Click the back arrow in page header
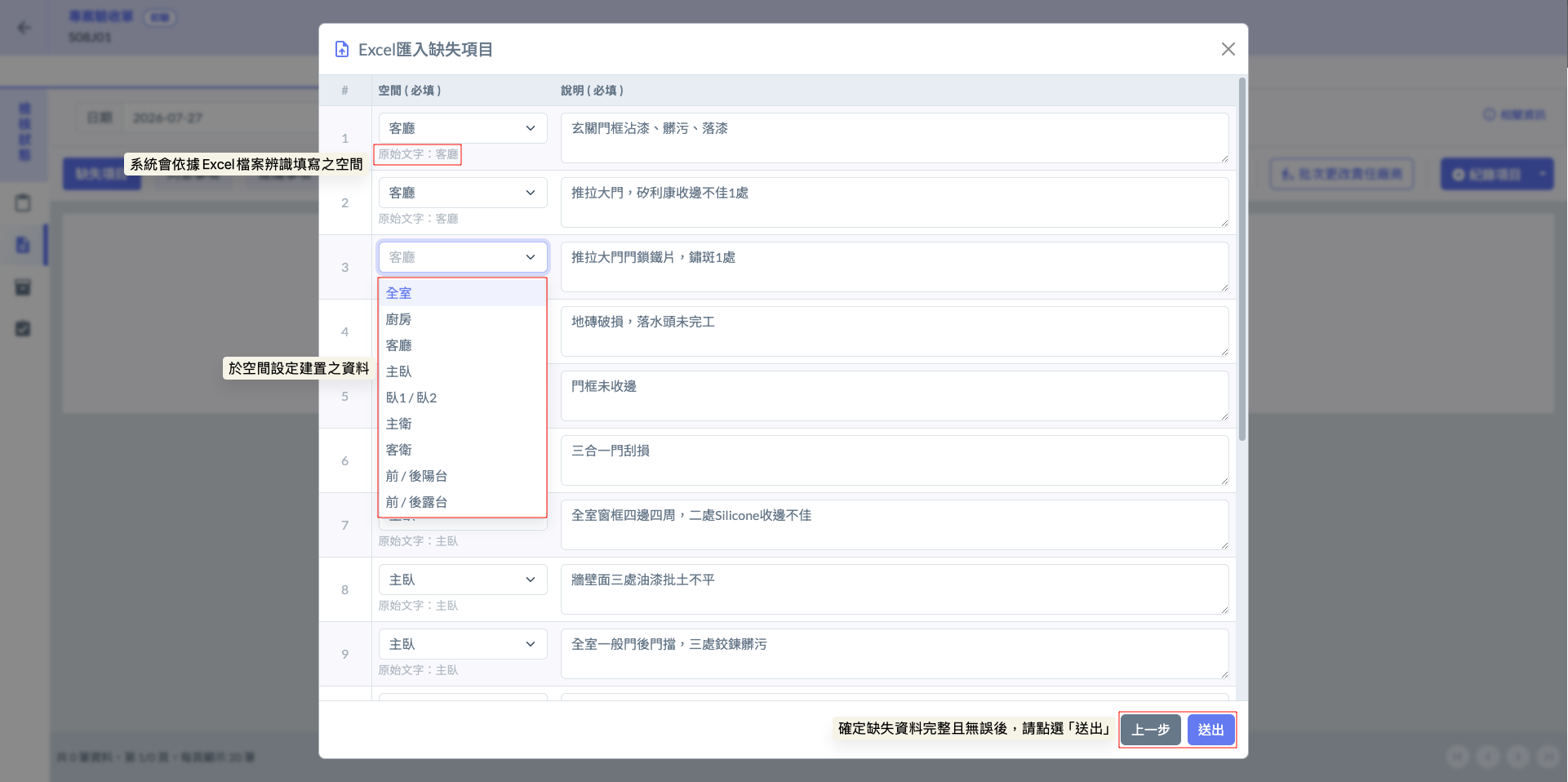The image size is (1568, 782). pyautogui.click(x=24, y=28)
